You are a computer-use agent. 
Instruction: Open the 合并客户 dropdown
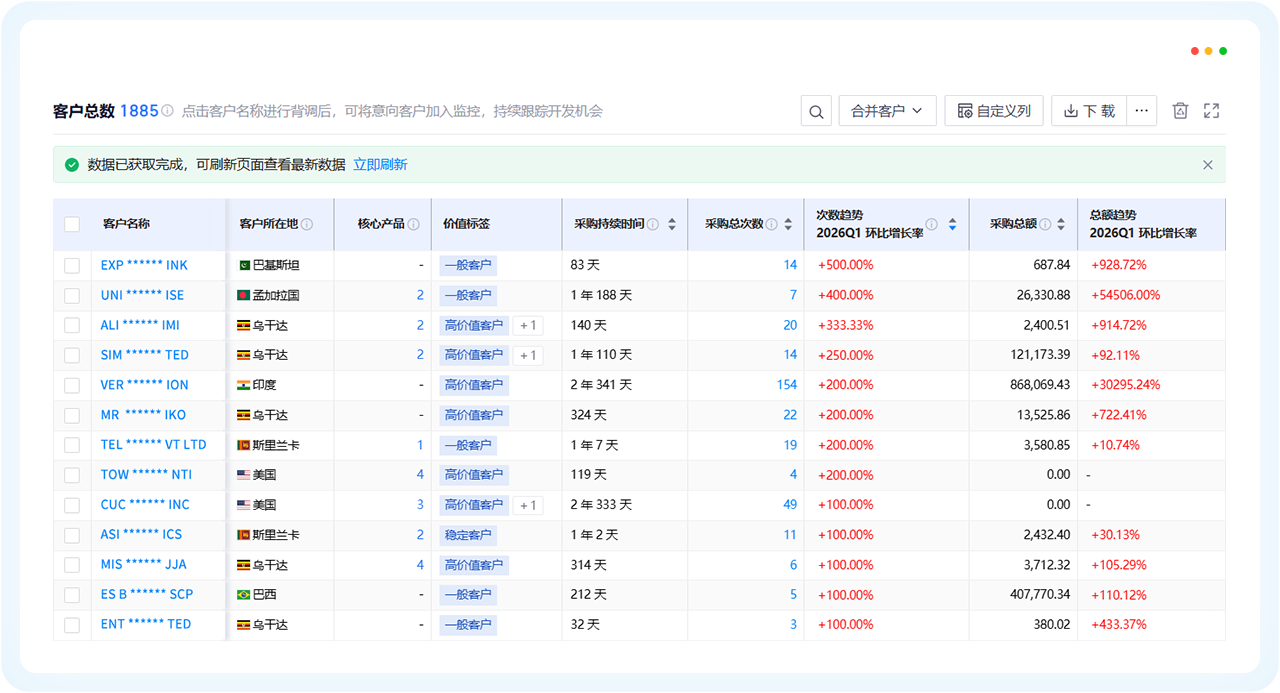[x=887, y=111]
